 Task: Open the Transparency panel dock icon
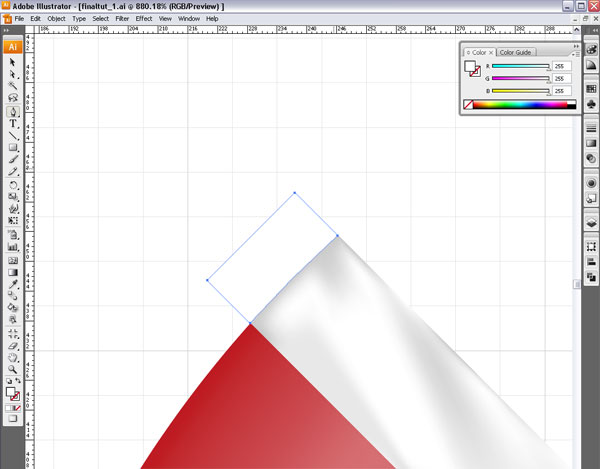(x=591, y=158)
